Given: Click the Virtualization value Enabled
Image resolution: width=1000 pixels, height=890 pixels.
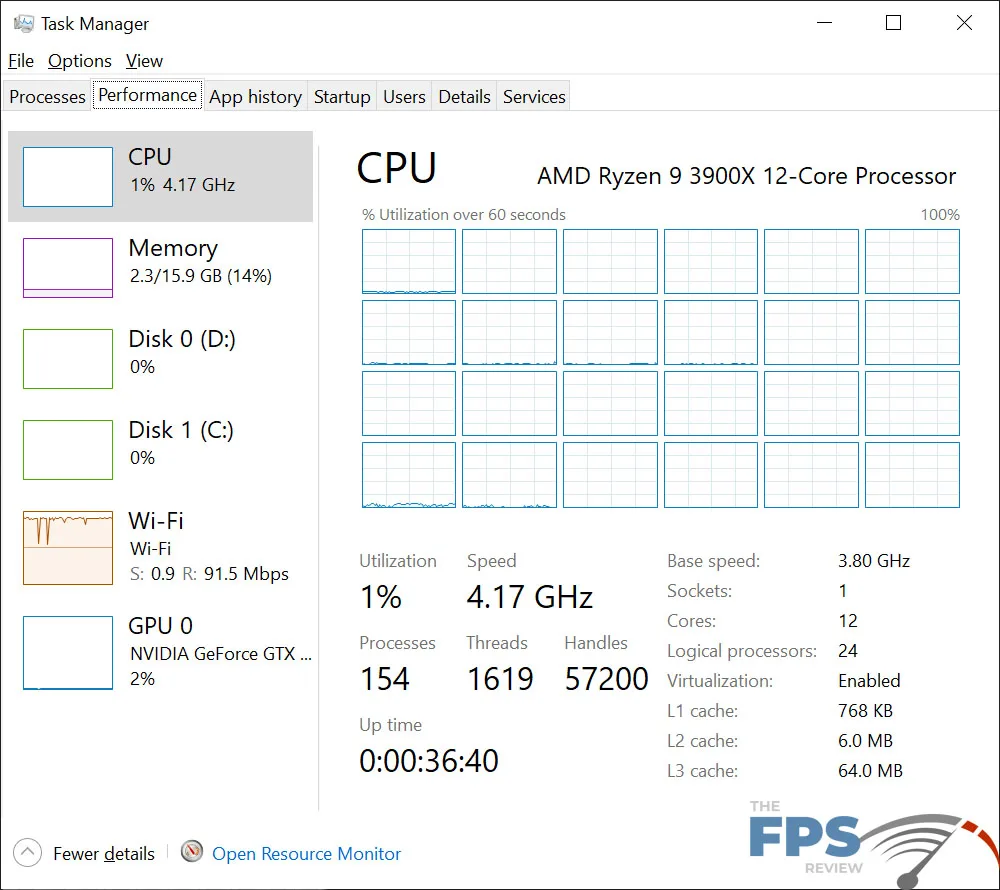Looking at the screenshot, I should [869, 681].
